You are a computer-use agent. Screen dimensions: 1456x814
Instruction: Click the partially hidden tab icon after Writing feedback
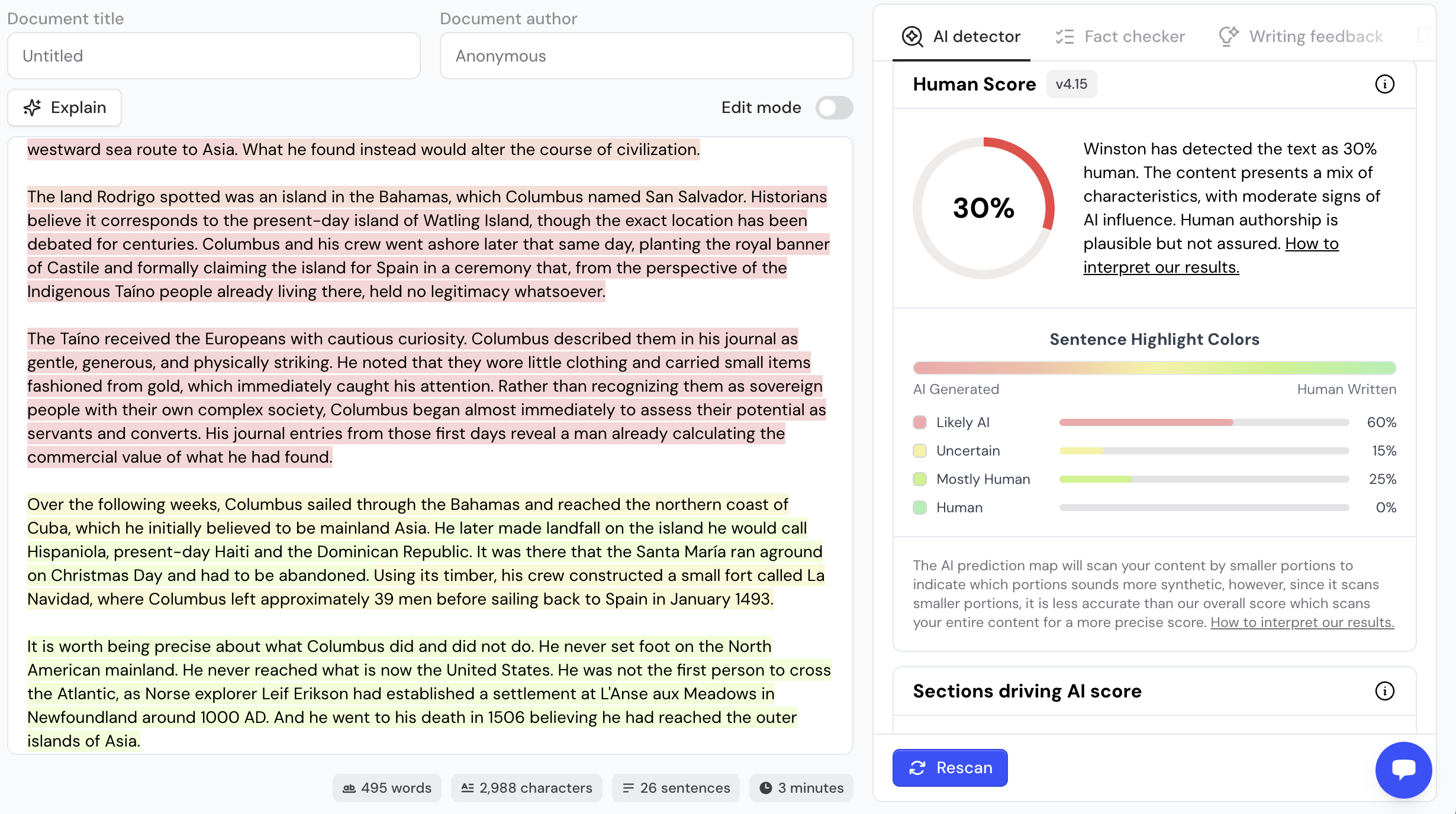coord(1424,35)
